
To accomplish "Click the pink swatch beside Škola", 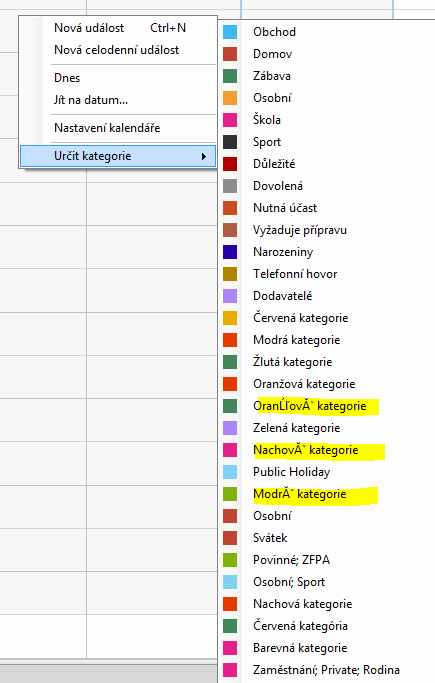I will click(x=230, y=120).
